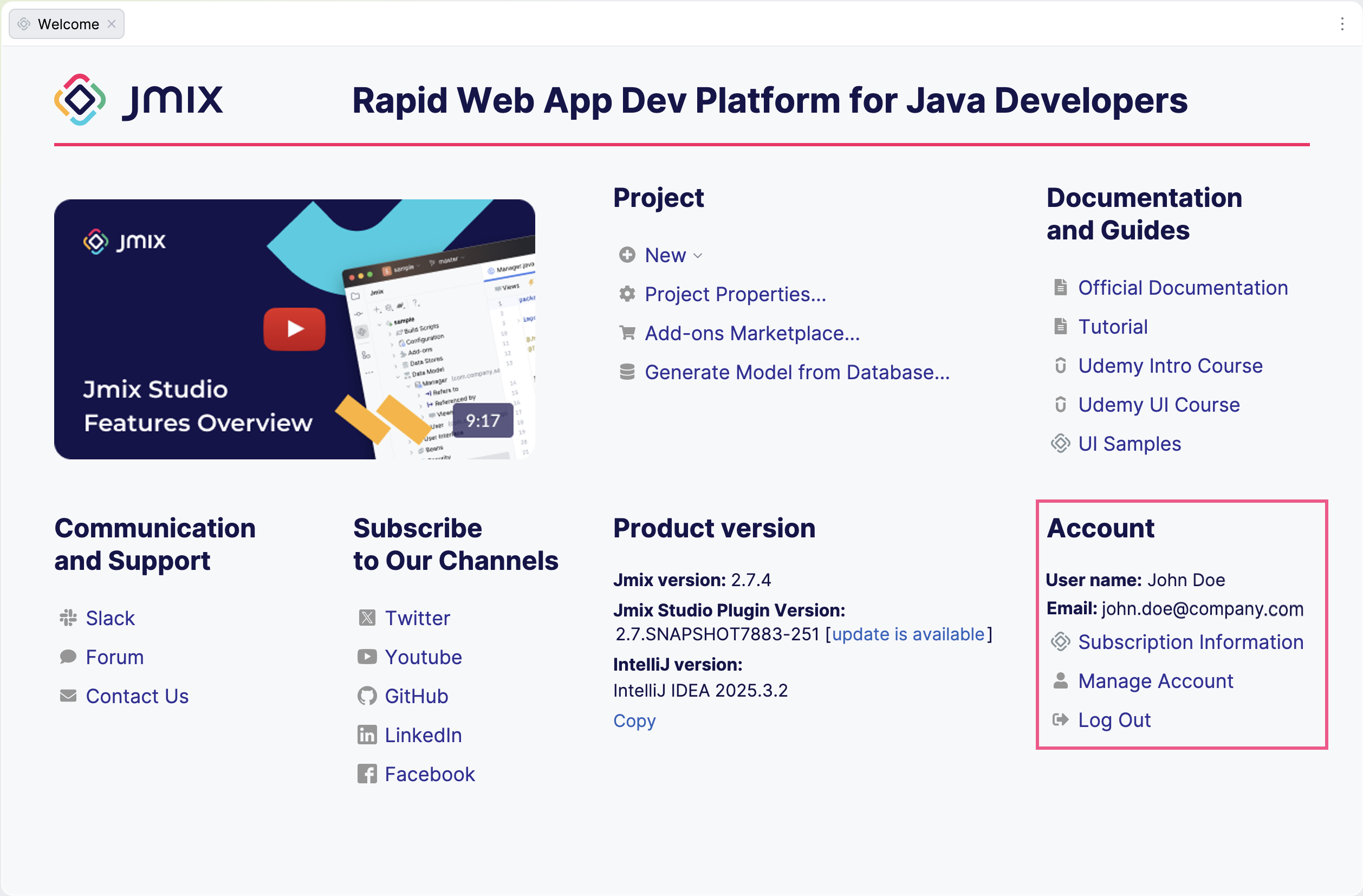The image size is (1363, 896).
Task: Close the Welcome tab
Action: pos(112,23)
